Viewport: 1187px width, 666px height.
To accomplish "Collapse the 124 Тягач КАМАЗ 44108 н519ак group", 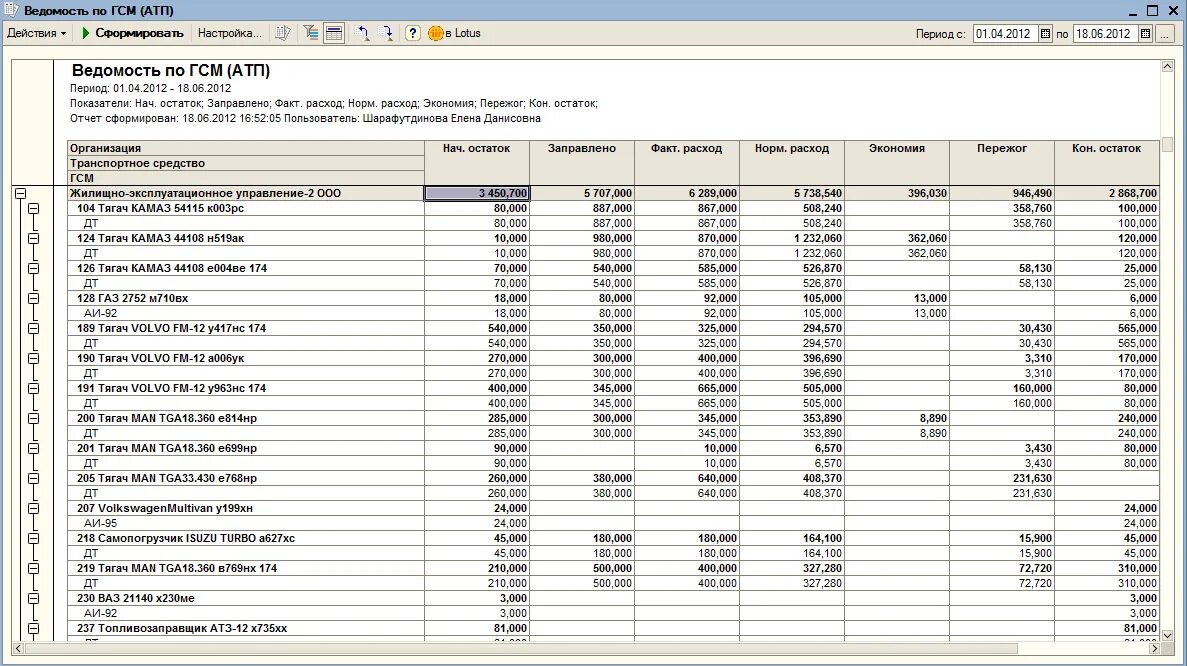I will (33, 238).
